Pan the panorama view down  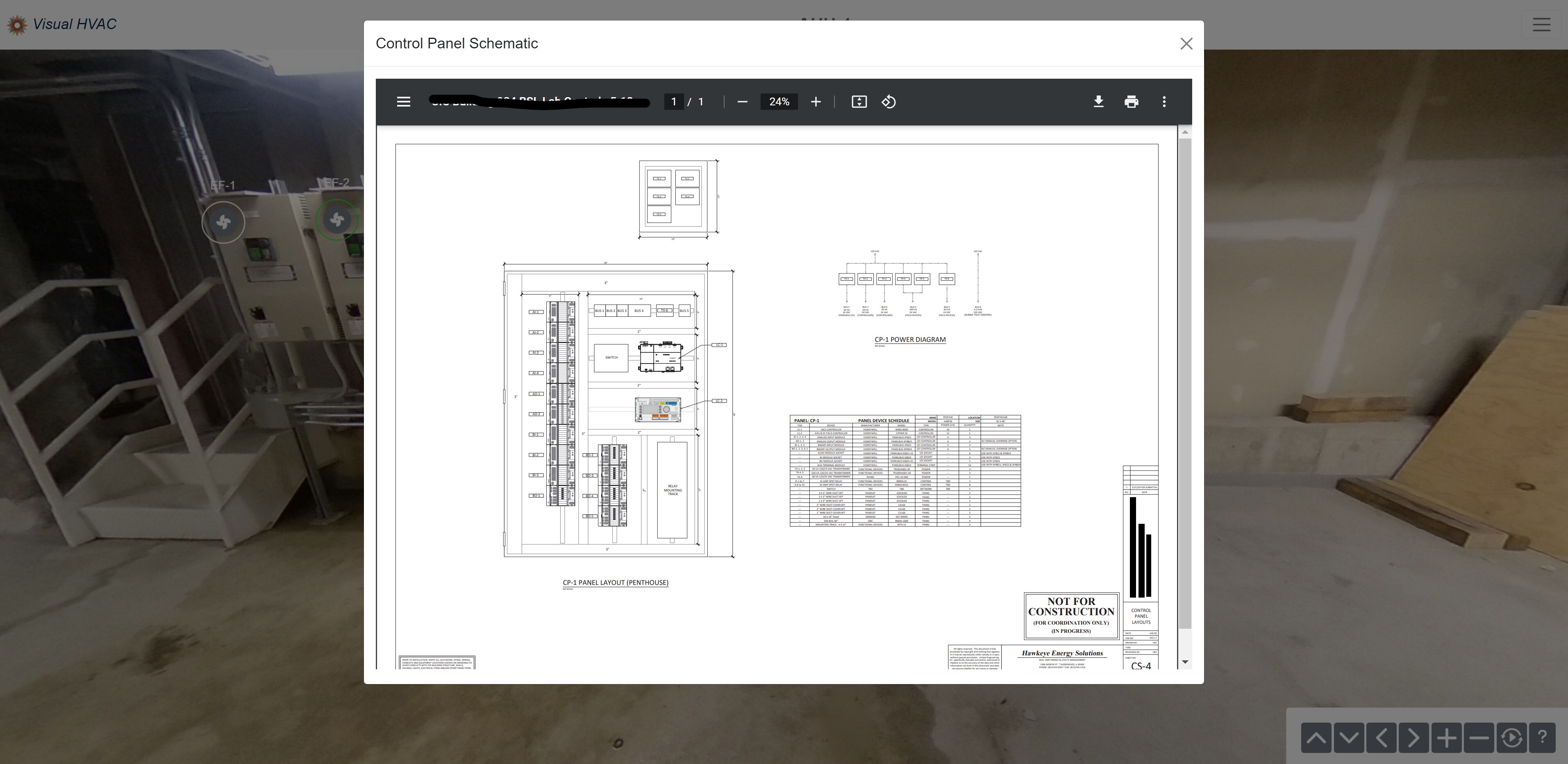tap(1348, 738)
